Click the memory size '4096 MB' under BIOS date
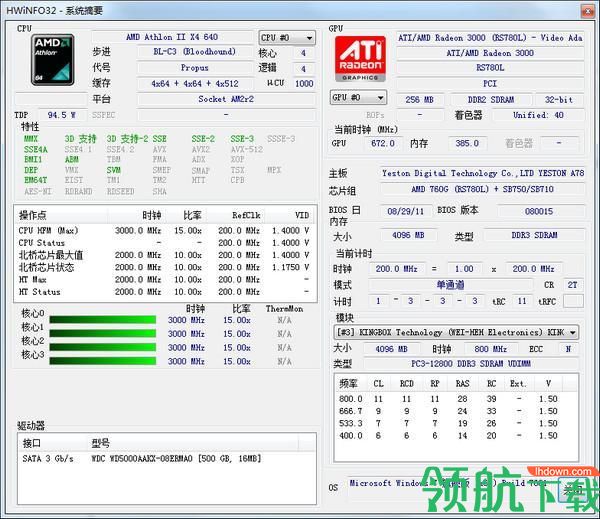The height and width of the screenshot is (519, 600). pos(408,235)
